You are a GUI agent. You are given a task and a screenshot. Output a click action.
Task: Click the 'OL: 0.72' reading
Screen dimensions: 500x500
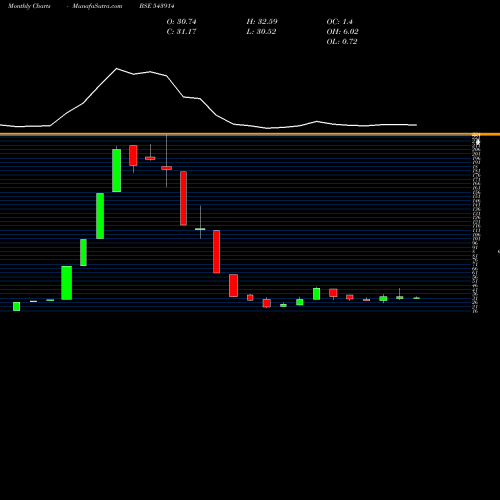[342, 42]
